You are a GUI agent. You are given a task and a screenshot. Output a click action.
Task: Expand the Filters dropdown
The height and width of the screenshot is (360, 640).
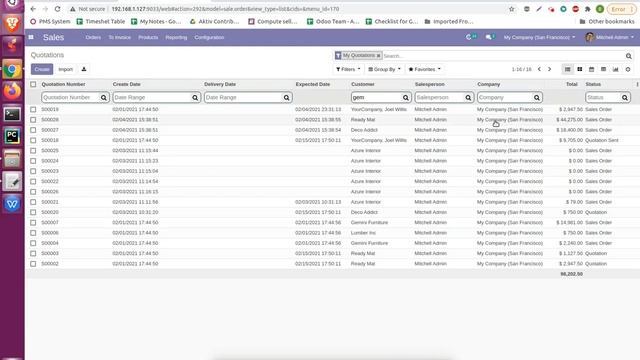(x=348, y=69)
